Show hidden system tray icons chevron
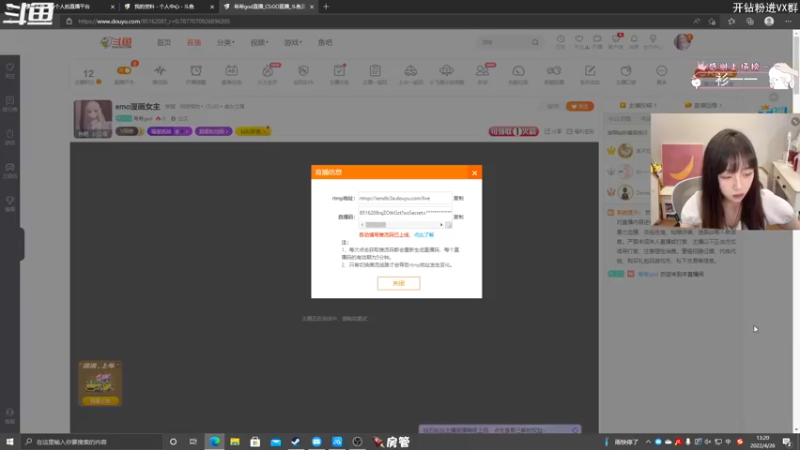This screenshot has height=450, width=800. [x=648, y=442]
